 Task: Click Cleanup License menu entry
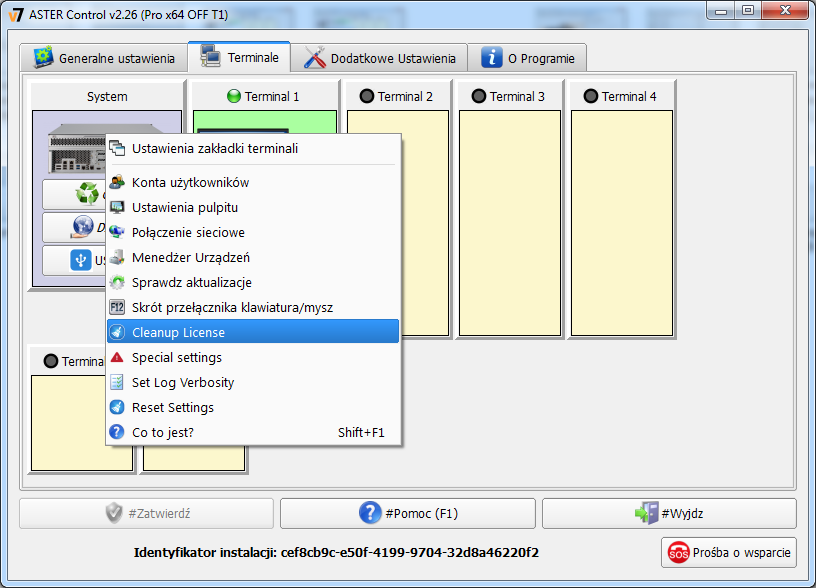click(x=253, y=331)
